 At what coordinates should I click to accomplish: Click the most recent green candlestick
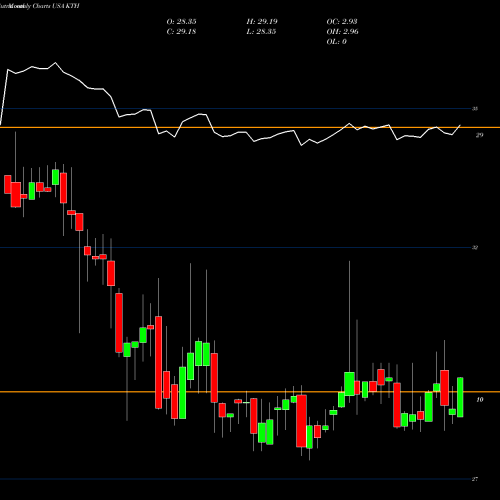coord(460,397)
